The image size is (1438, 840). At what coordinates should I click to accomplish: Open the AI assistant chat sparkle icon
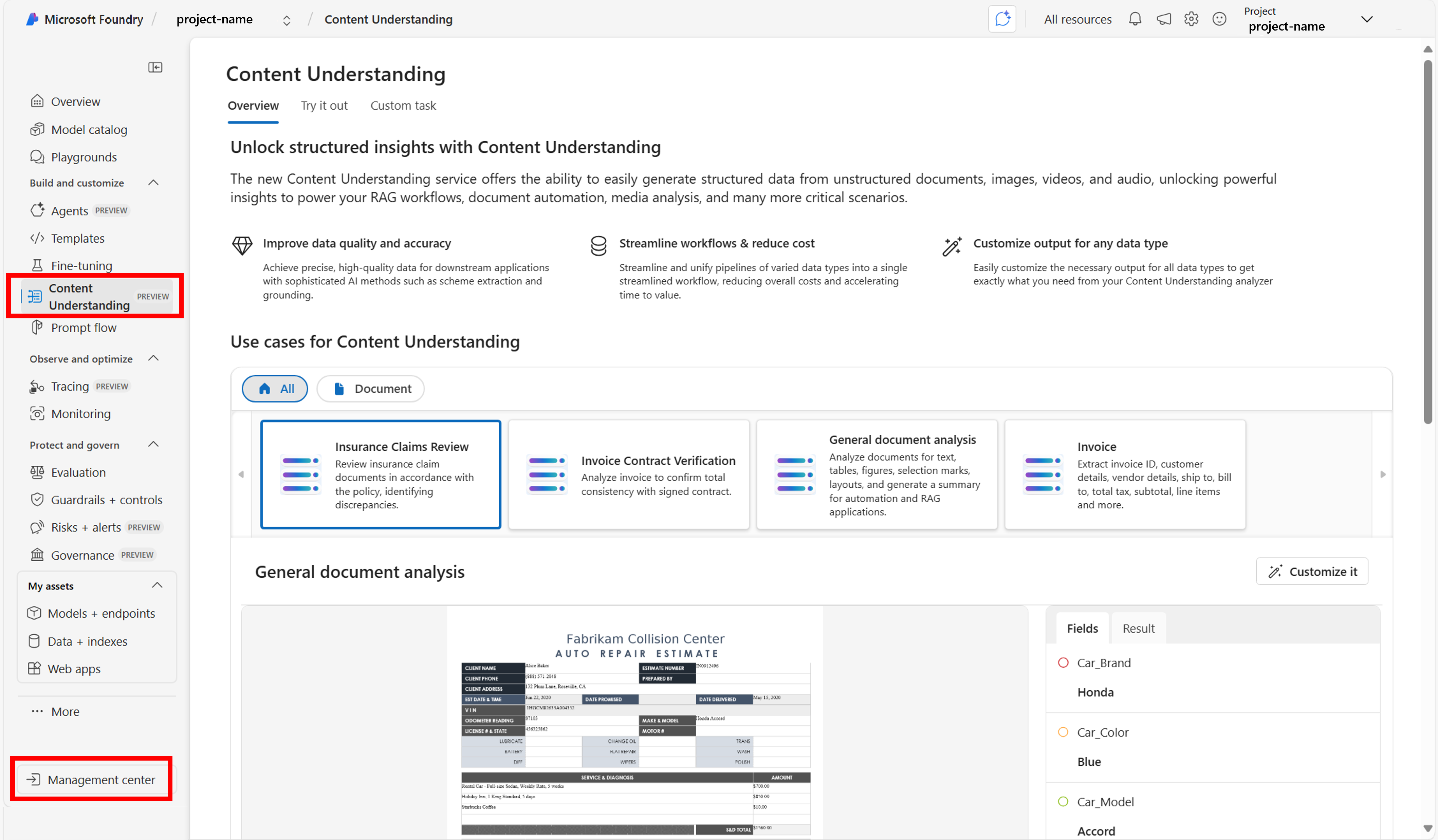coord(1002,19)
